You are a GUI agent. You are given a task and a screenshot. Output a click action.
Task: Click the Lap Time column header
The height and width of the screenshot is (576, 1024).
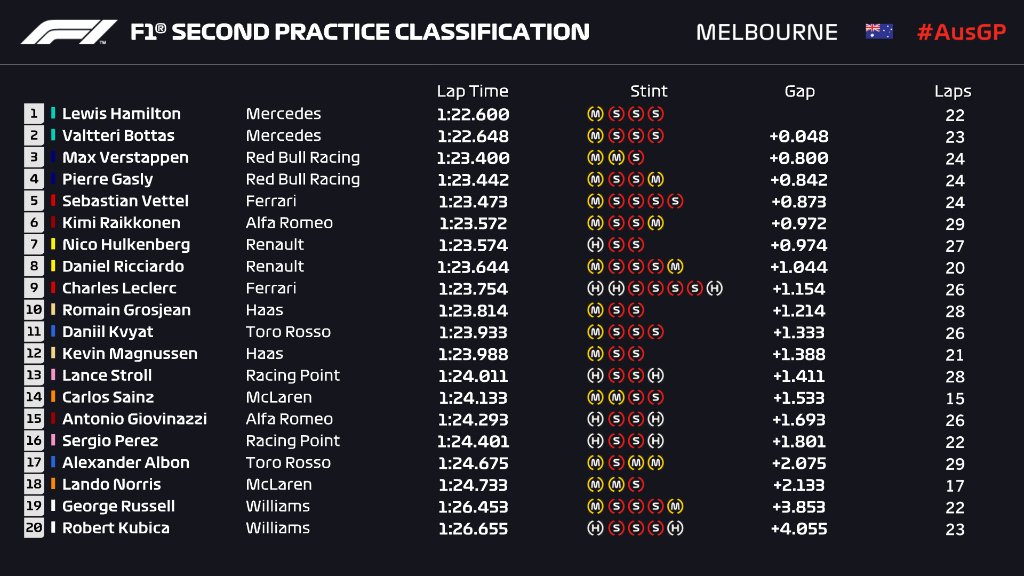(472, 91)
